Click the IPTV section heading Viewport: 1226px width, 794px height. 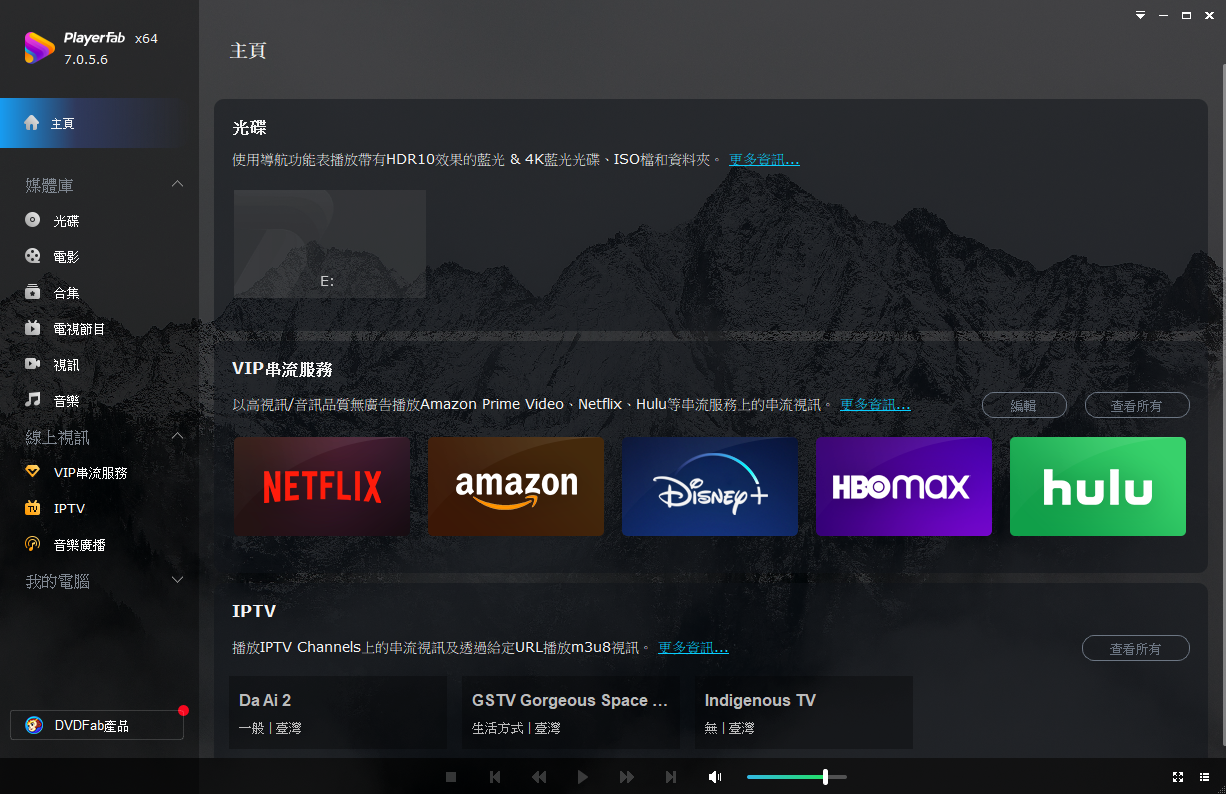pos(254,611)
